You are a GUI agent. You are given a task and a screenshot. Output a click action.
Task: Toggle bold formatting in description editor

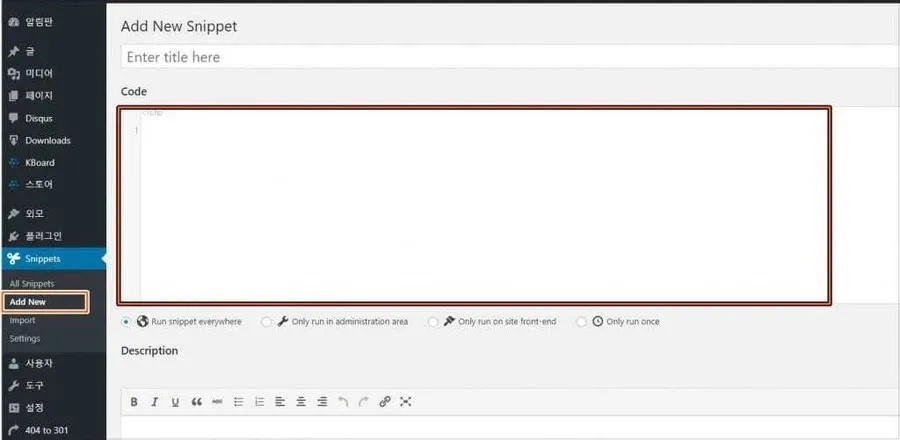point(134,402)
